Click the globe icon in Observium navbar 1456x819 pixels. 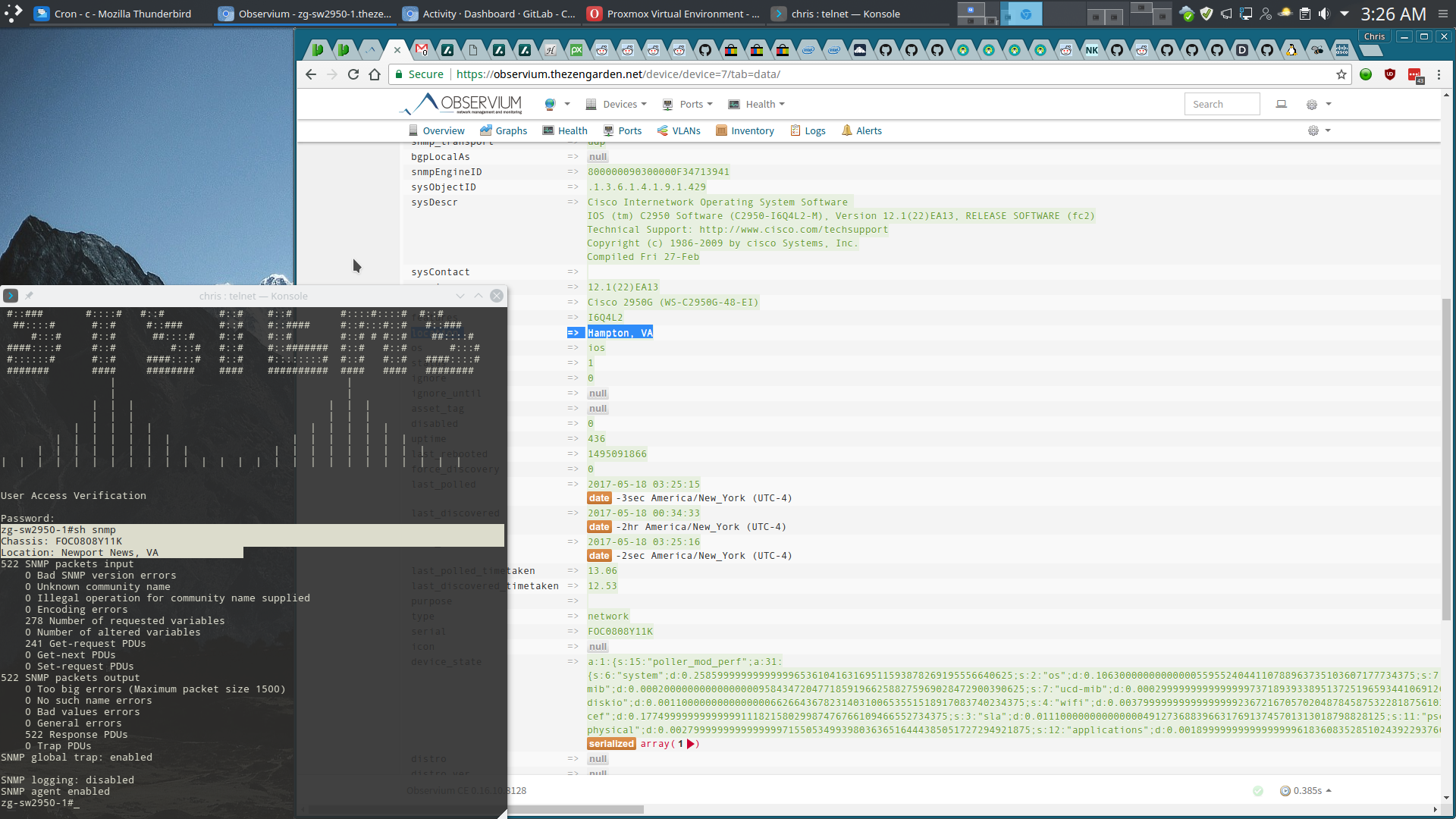tap(550, 104)
